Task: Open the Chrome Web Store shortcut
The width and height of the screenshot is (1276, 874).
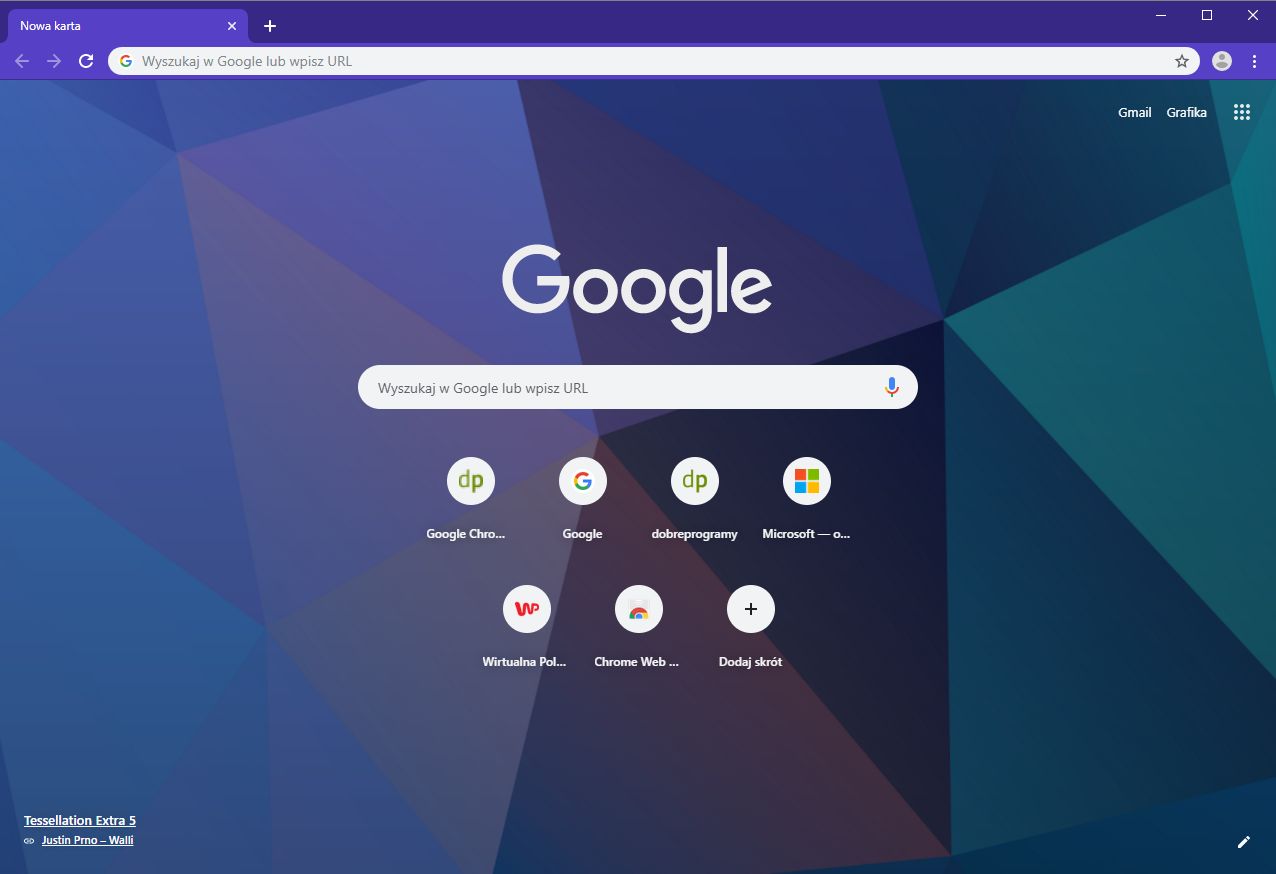Action: (638, 625)
